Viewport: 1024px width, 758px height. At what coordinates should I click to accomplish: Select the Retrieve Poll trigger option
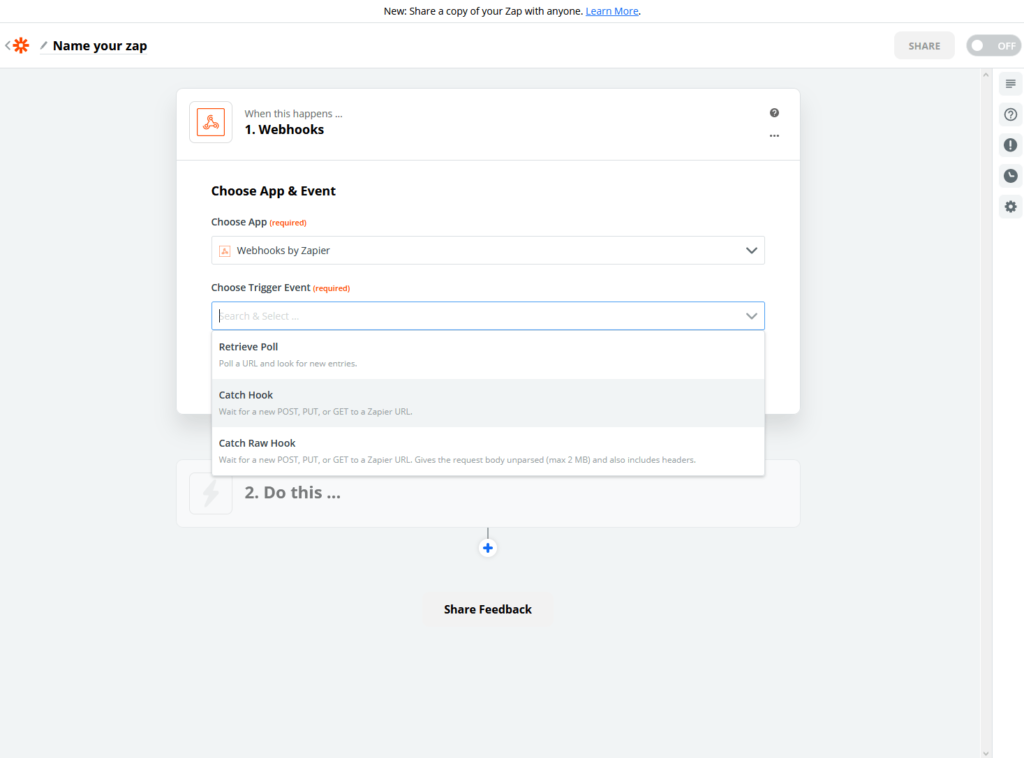[x=488, y=355]
